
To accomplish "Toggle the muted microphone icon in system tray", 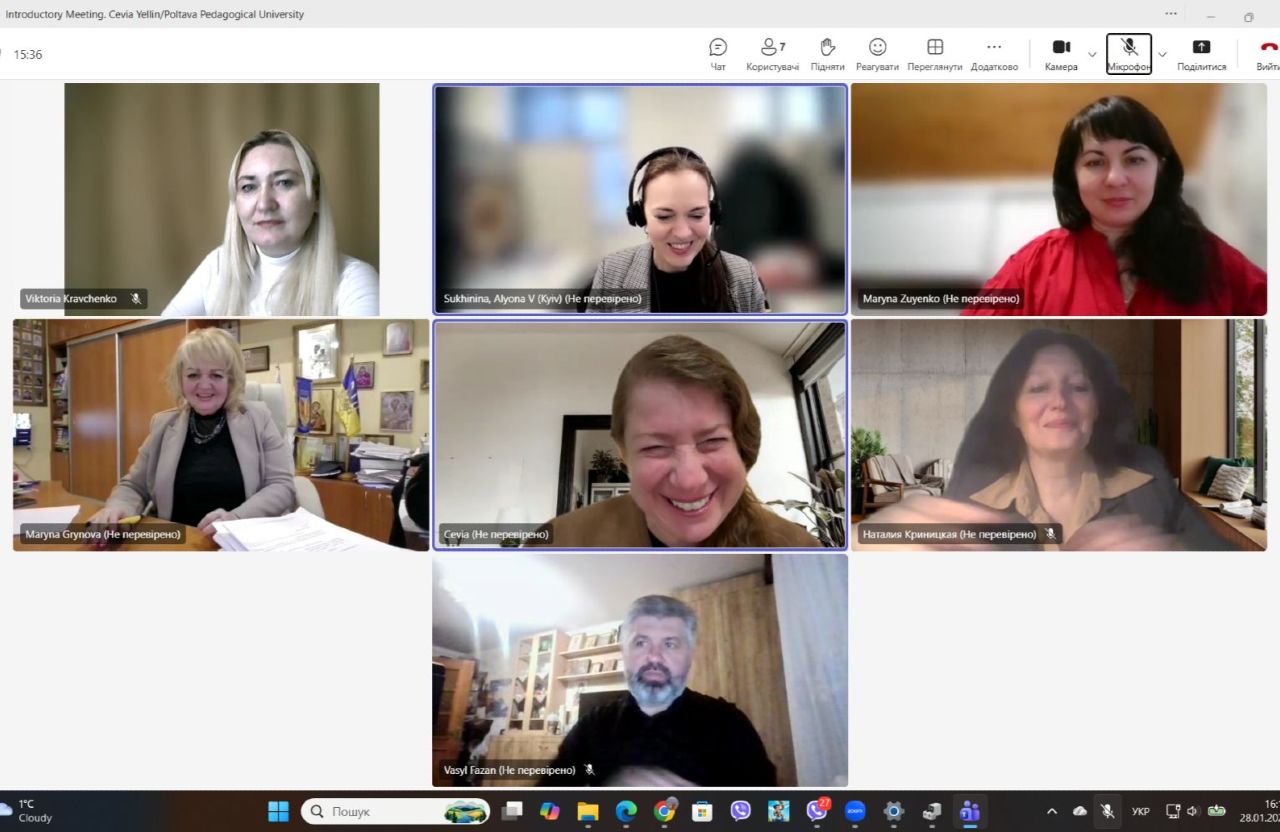I will click(1107, 811).
